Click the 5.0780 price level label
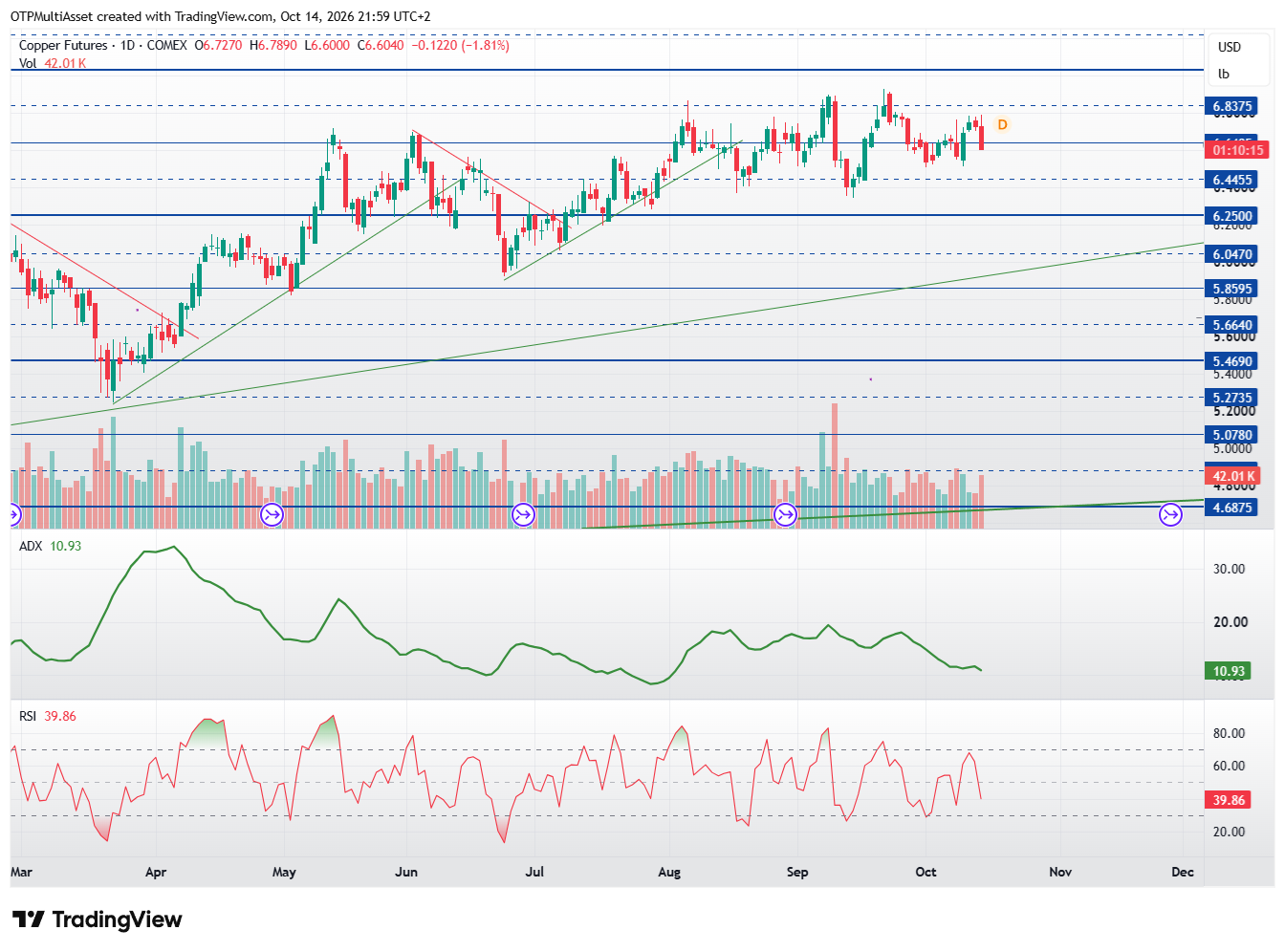Image resolution: width=1285 pixels, height=952 pixels. (x=1231, y=435)
